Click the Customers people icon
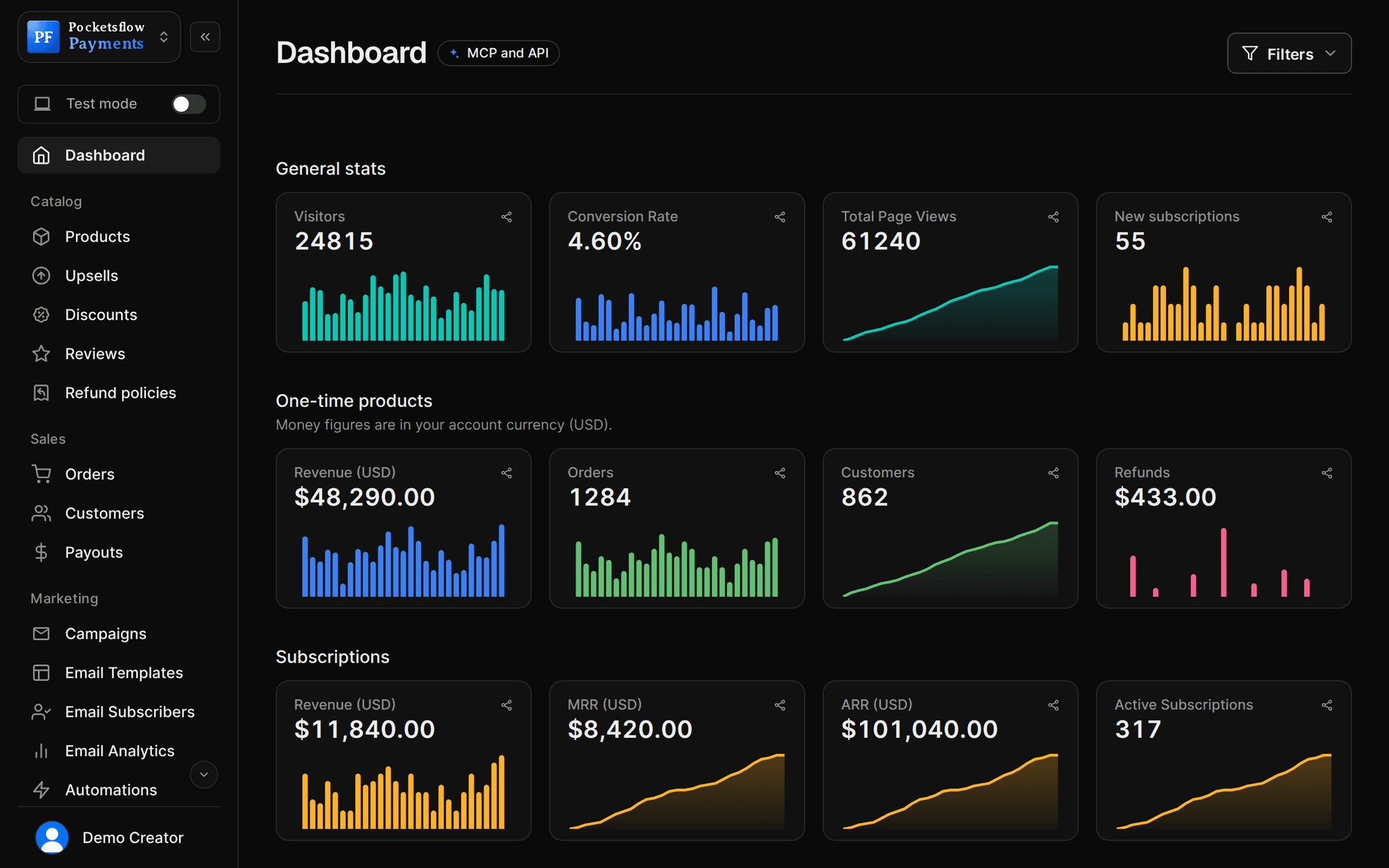Screen dimensions: 1389x868 tap(41, 513)
